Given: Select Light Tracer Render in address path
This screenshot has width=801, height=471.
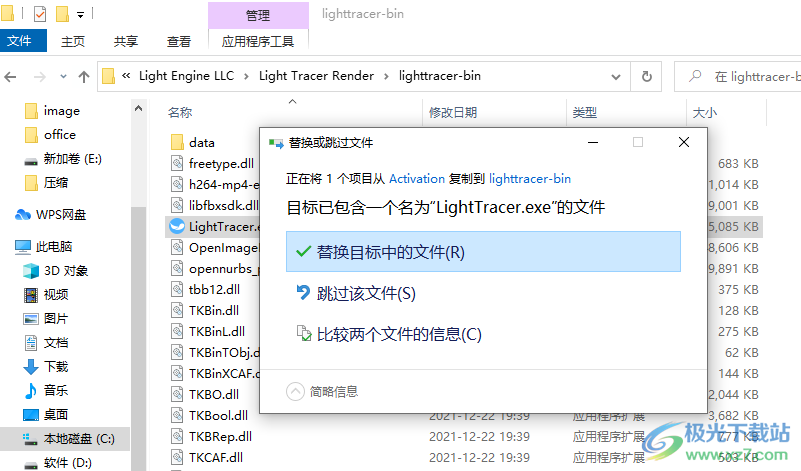Looking at the screenshot, I should [316, 76].
